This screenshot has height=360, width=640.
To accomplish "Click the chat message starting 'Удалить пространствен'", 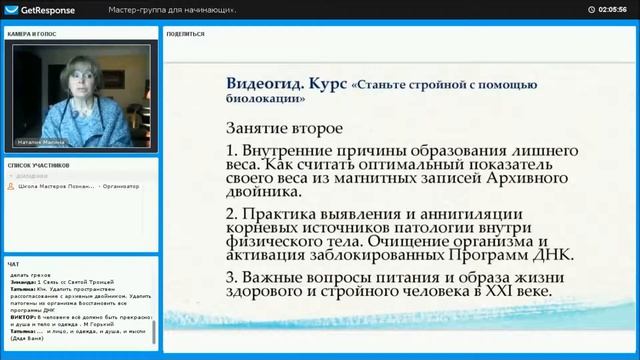I will (x=81, y=300).
